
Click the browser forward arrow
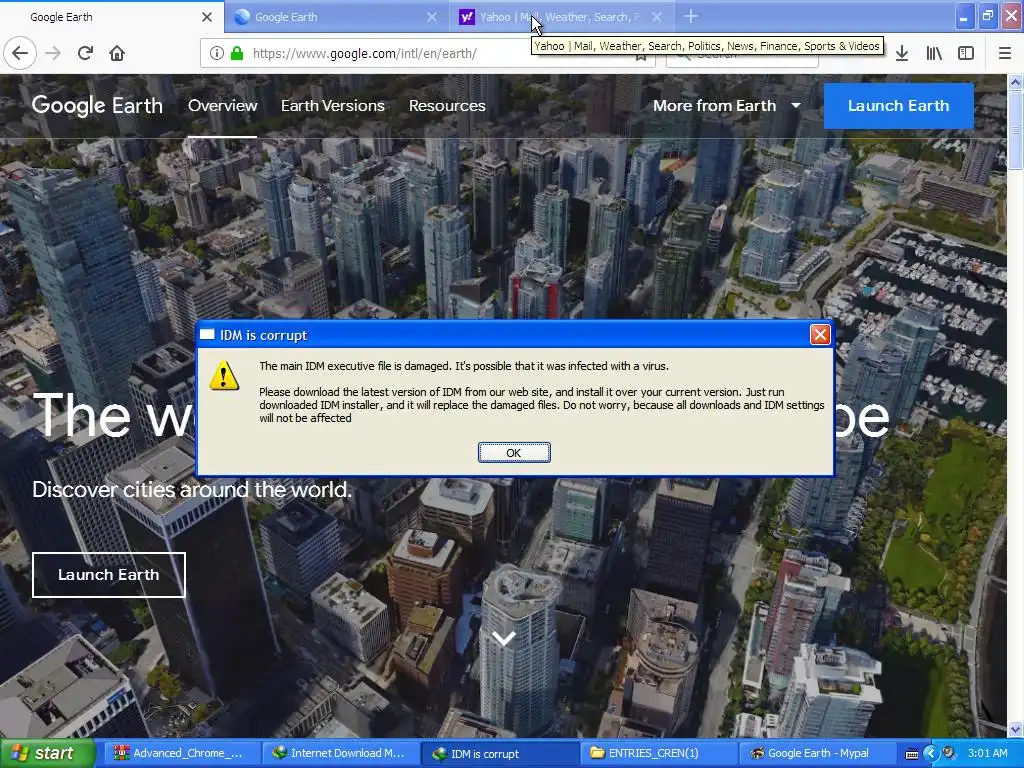[x=53, y=53]
